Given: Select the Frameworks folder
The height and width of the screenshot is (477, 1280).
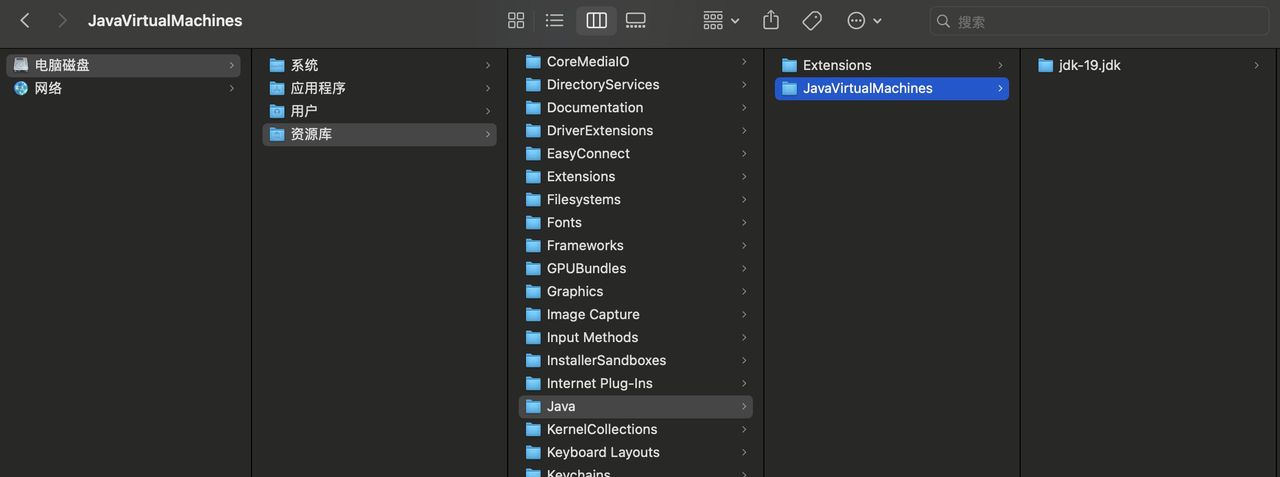Looking at the screenshot, I should [585, 245].
